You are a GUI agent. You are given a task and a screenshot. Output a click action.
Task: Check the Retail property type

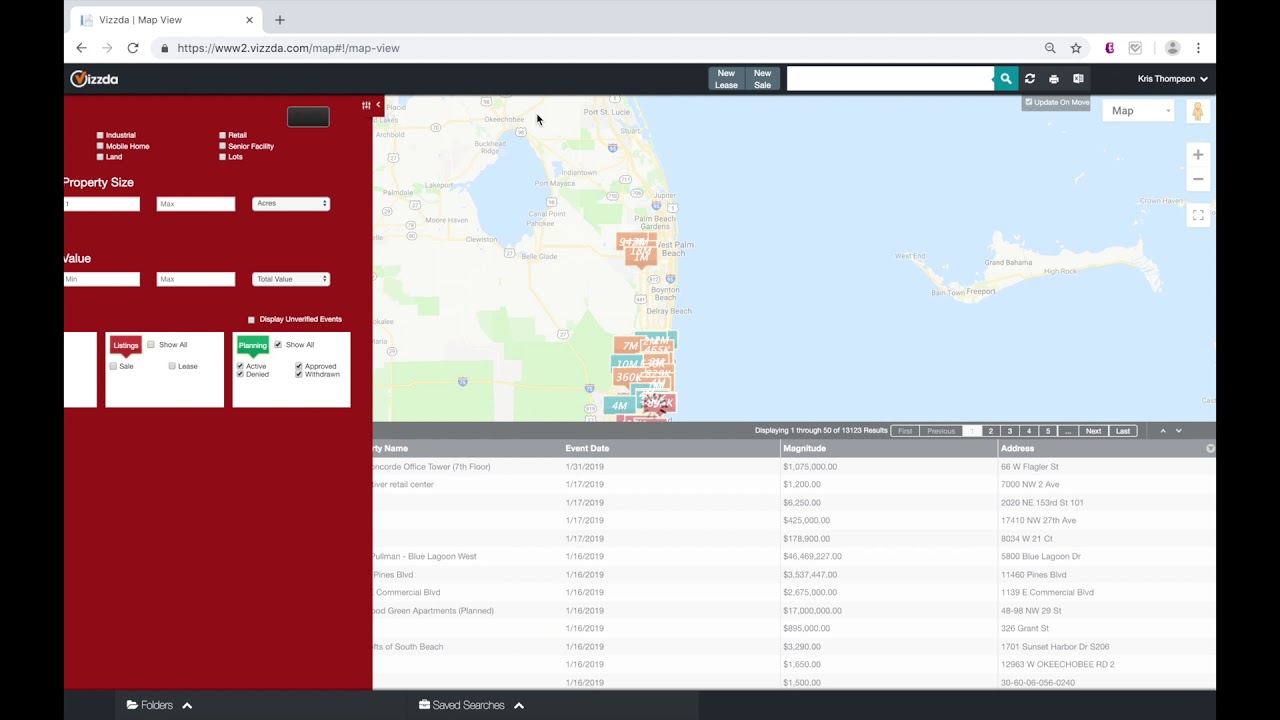pyautogui.click(x=222, y=135)
